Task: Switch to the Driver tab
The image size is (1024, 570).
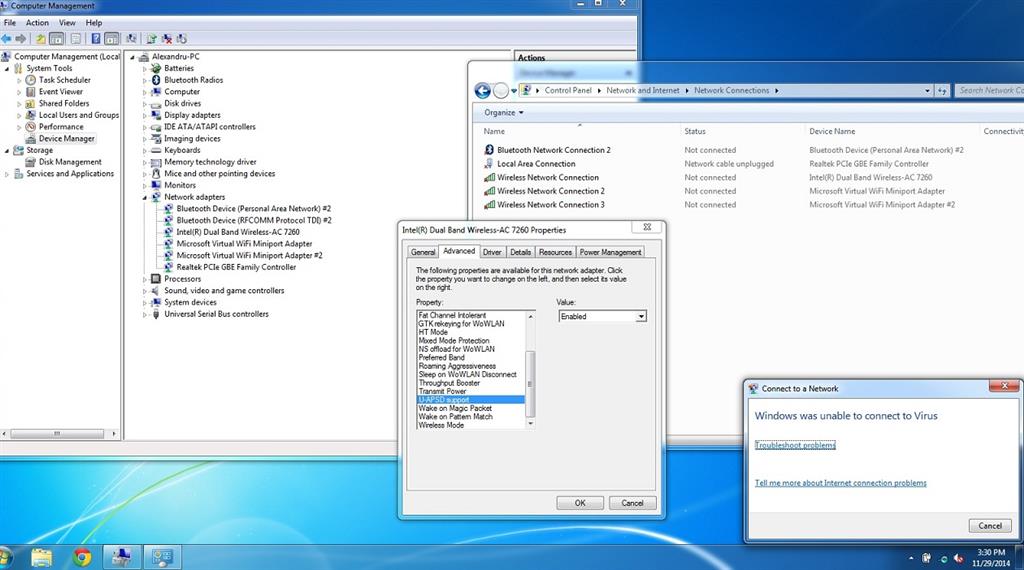Action: 492,252
